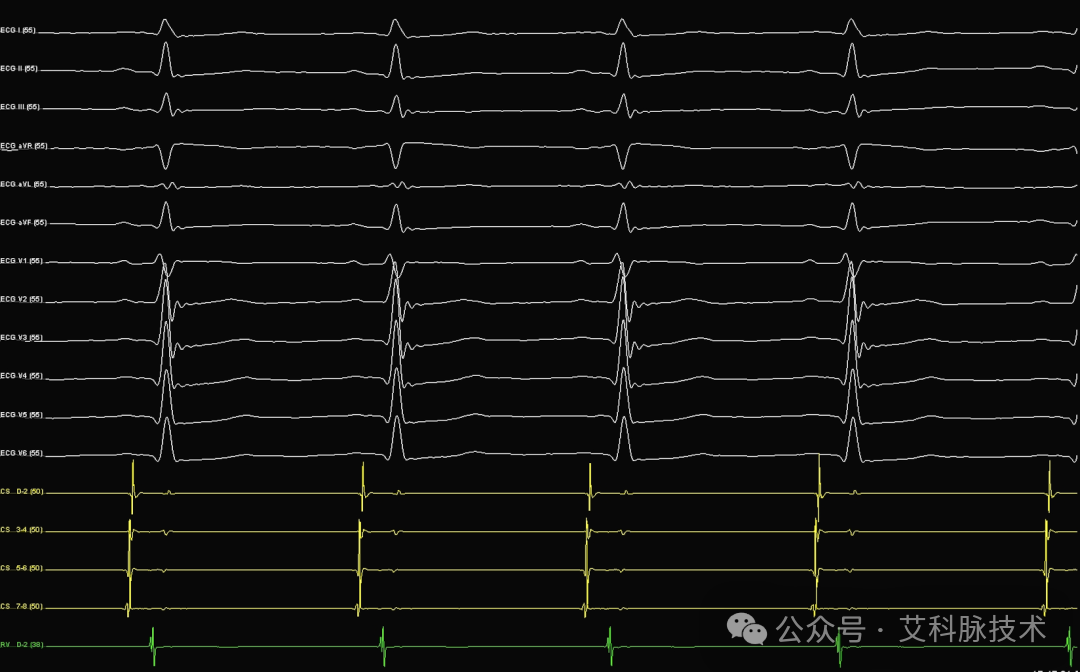Select the green RV D-2 channel label
Viewport: 1080px width, 672px height.
click(x=22, y=645)
